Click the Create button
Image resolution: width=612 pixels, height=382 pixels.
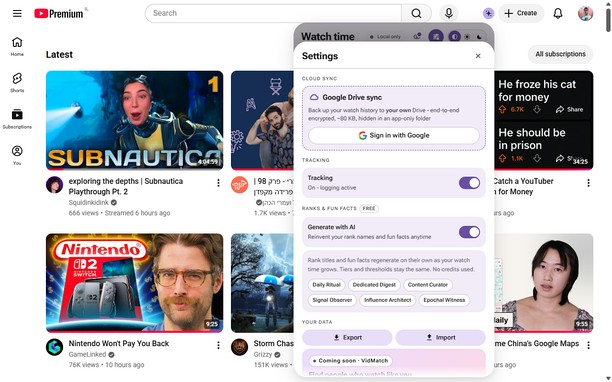pos(521,13)
